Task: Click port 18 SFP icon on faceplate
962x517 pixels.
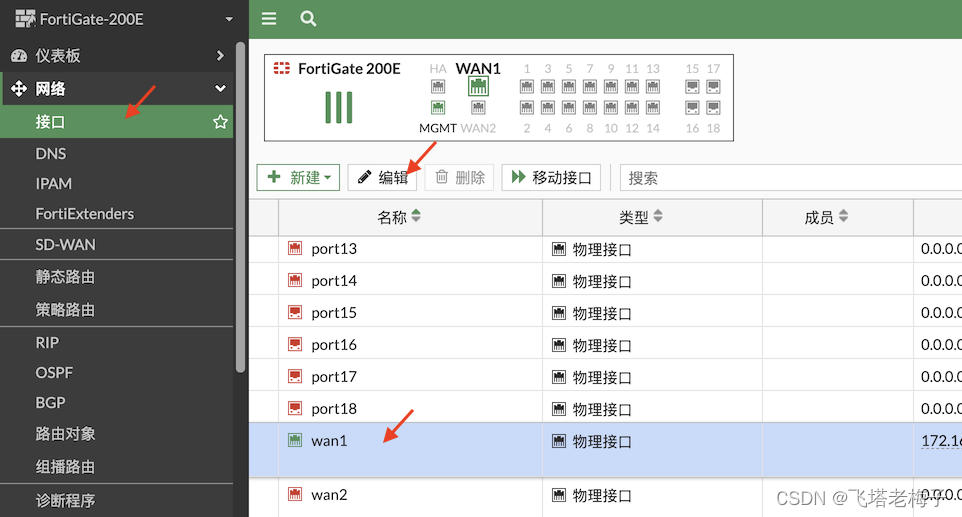Action: coord(713,108)
